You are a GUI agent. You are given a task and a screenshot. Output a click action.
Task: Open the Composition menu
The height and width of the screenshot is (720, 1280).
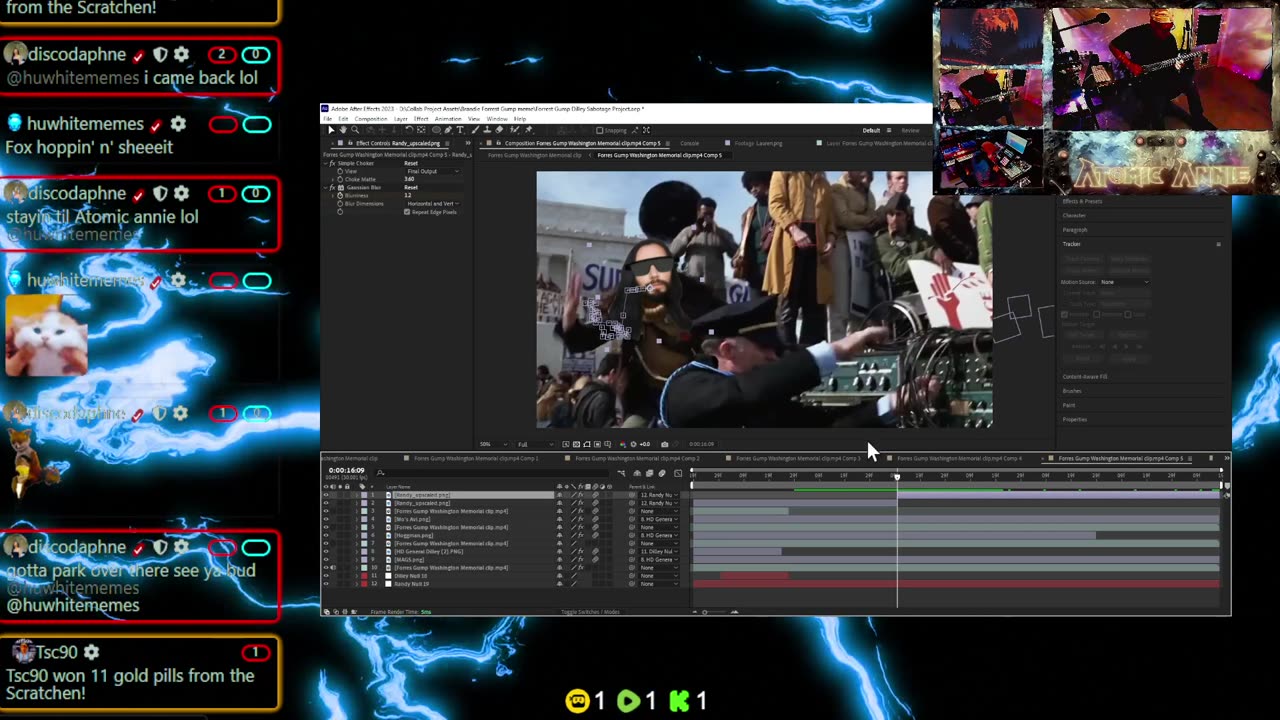(x=371, y=119)
